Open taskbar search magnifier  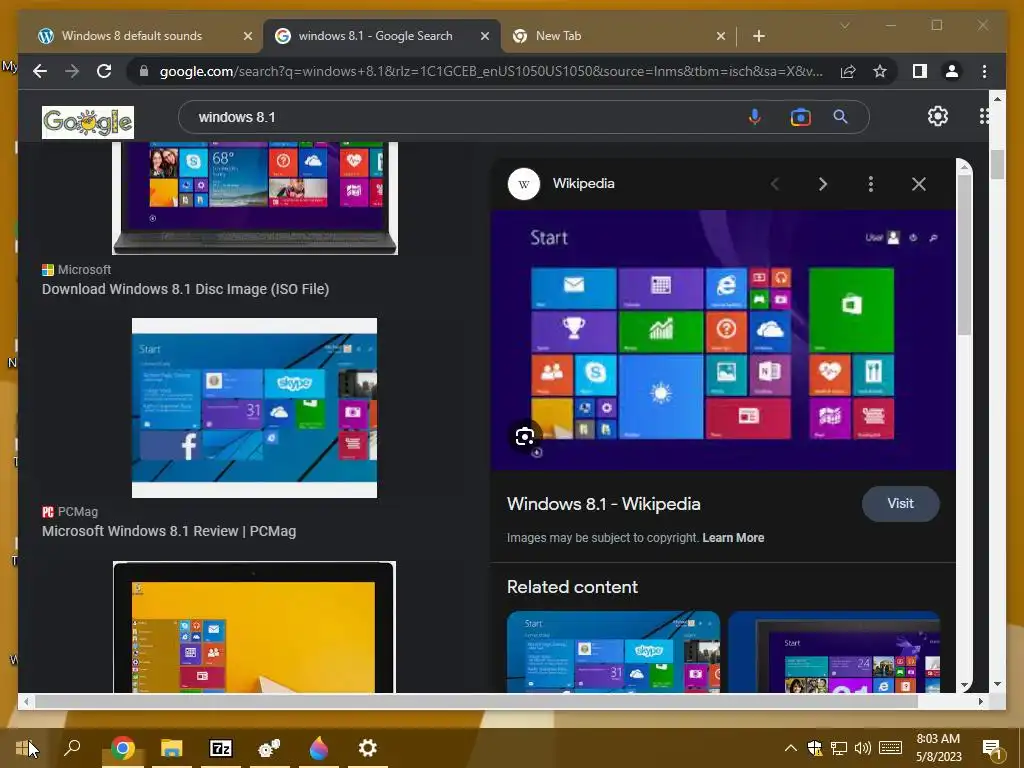(72, 746)
